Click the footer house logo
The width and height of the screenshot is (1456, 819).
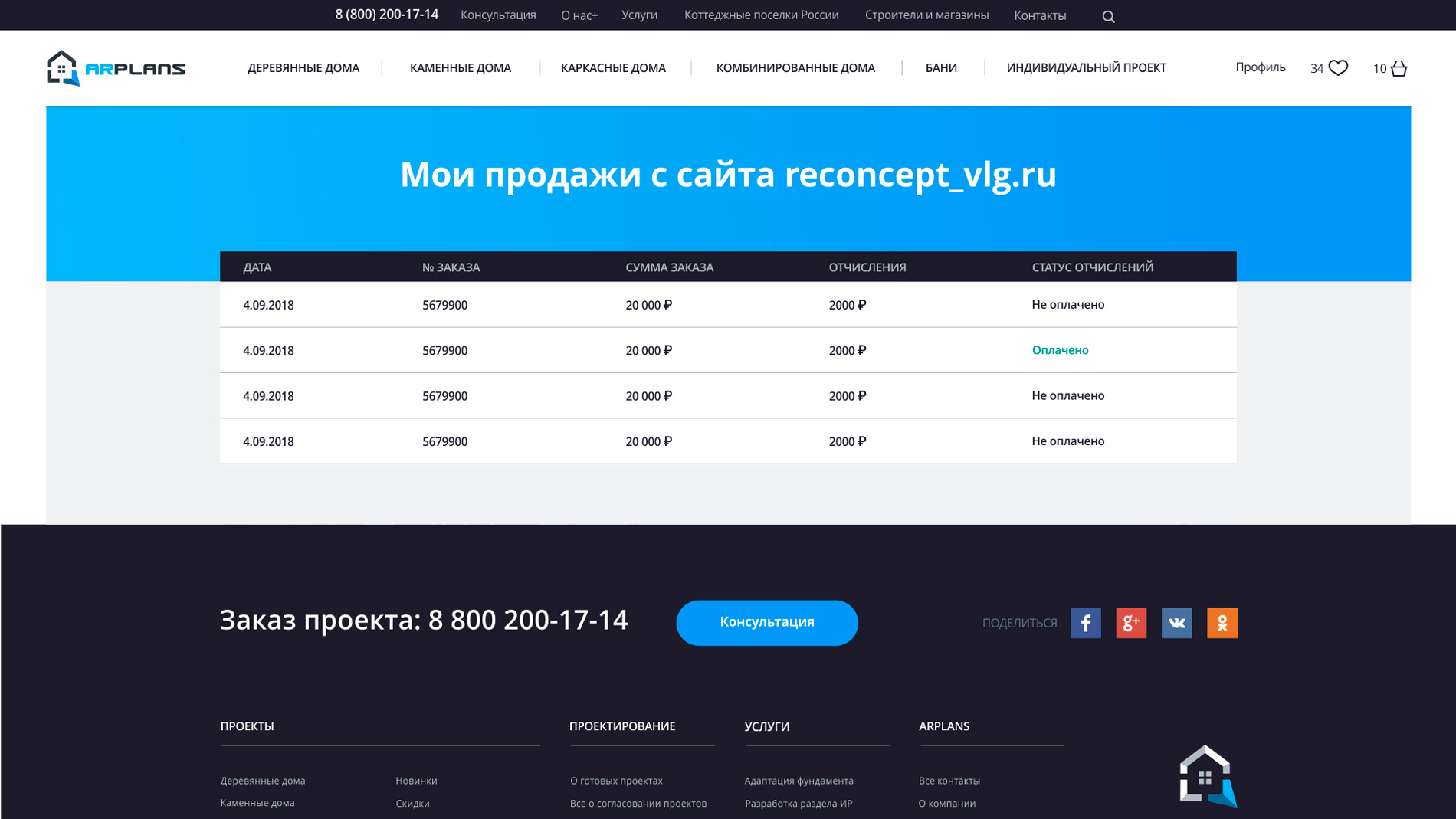coord(1208,776)
